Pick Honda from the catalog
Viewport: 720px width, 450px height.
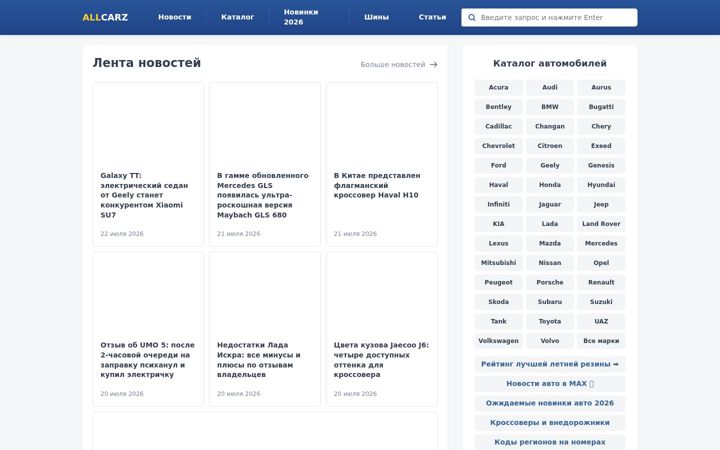coord(550,185)
